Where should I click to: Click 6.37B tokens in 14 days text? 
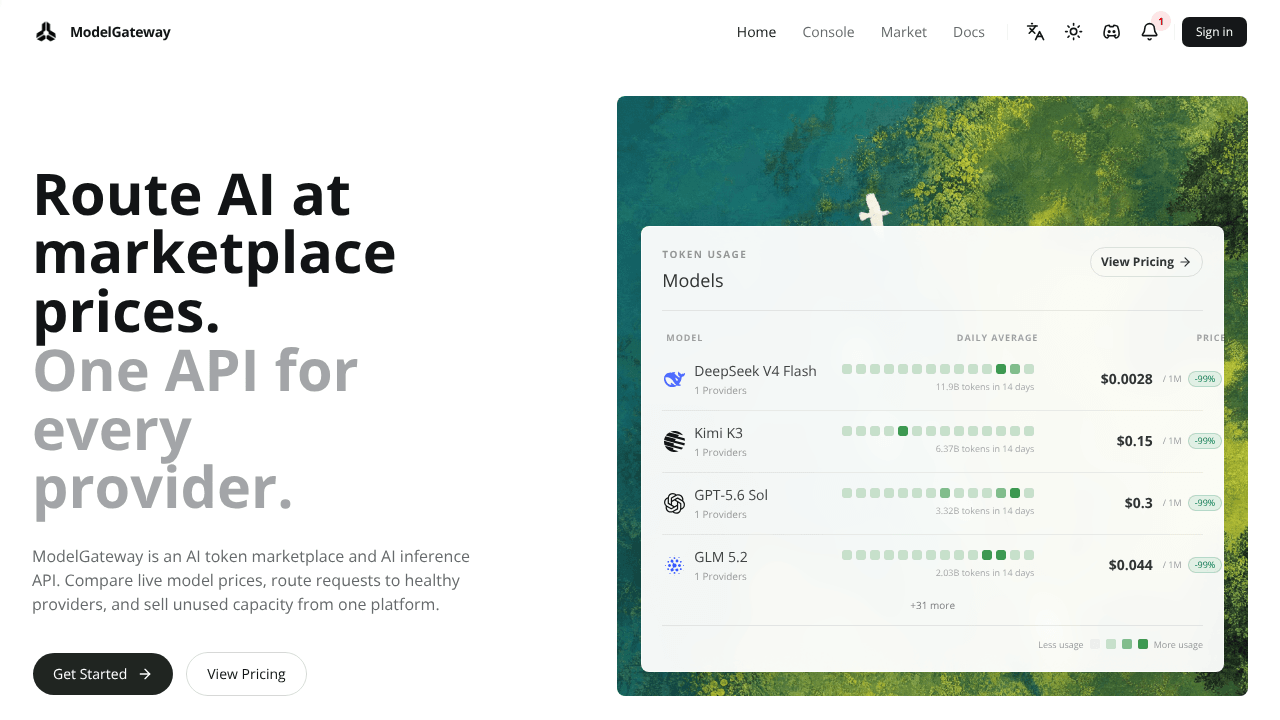(985, 449)
